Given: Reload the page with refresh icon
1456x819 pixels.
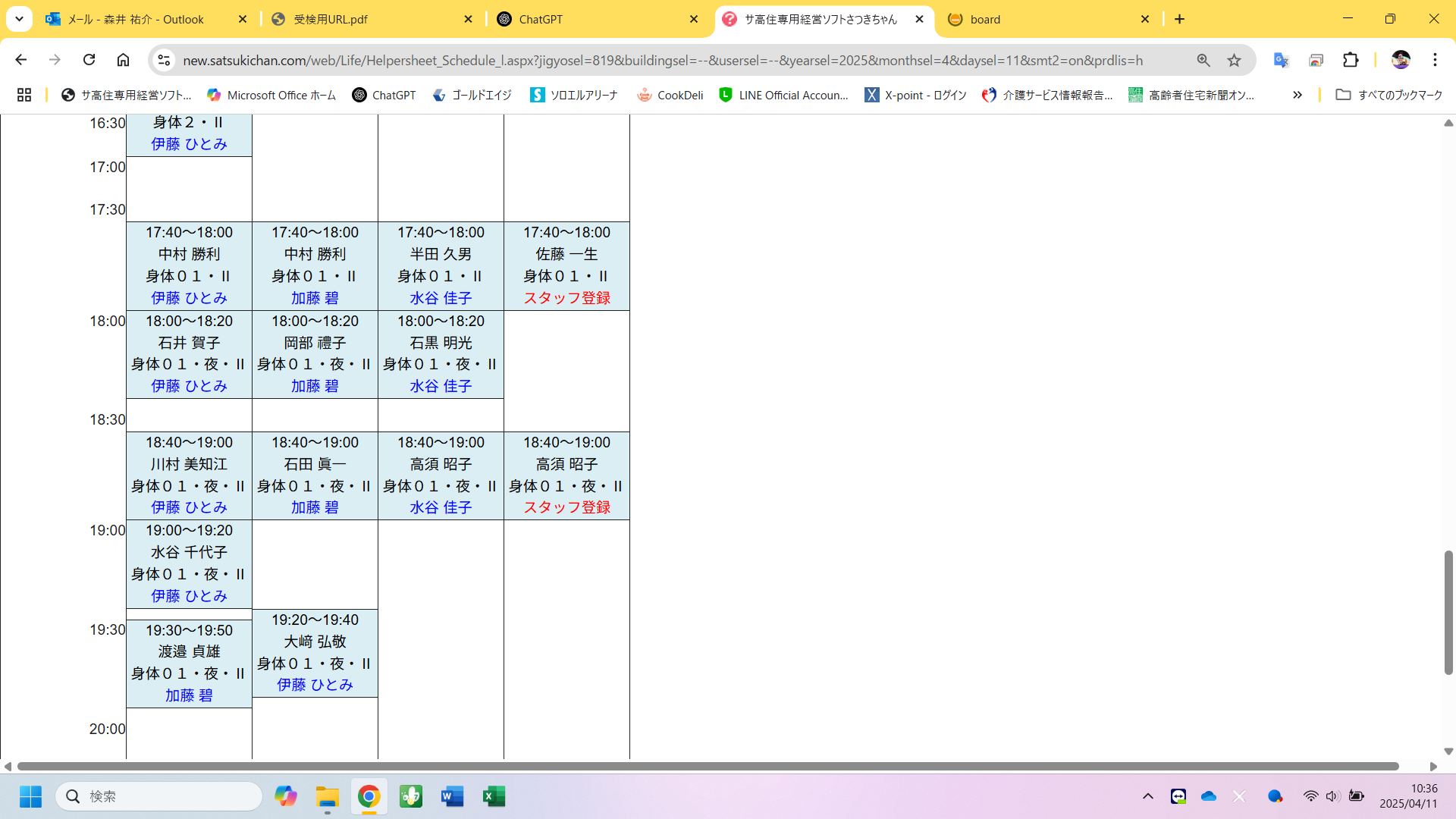Looking at the screenshot, I should [x=89, y=60].
